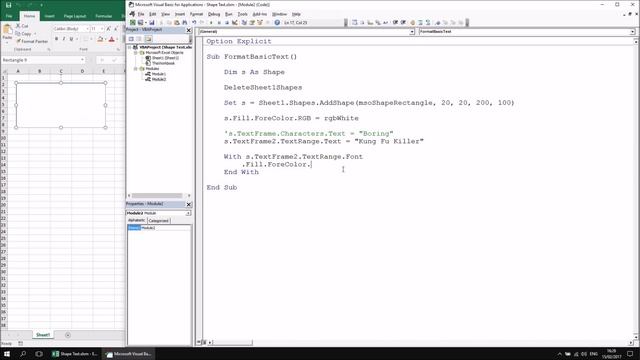This screenshot has width=640, height=360.
Task: Click the blue Help question mark icon
Action: [x=277, y=22]
